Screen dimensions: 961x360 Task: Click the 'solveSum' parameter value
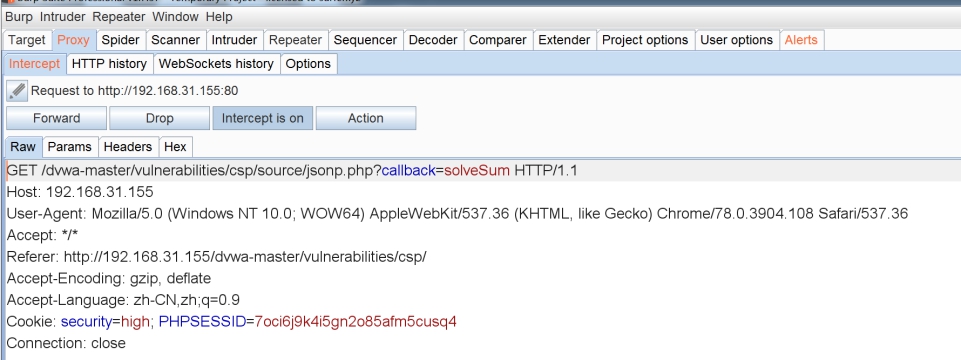477,170
